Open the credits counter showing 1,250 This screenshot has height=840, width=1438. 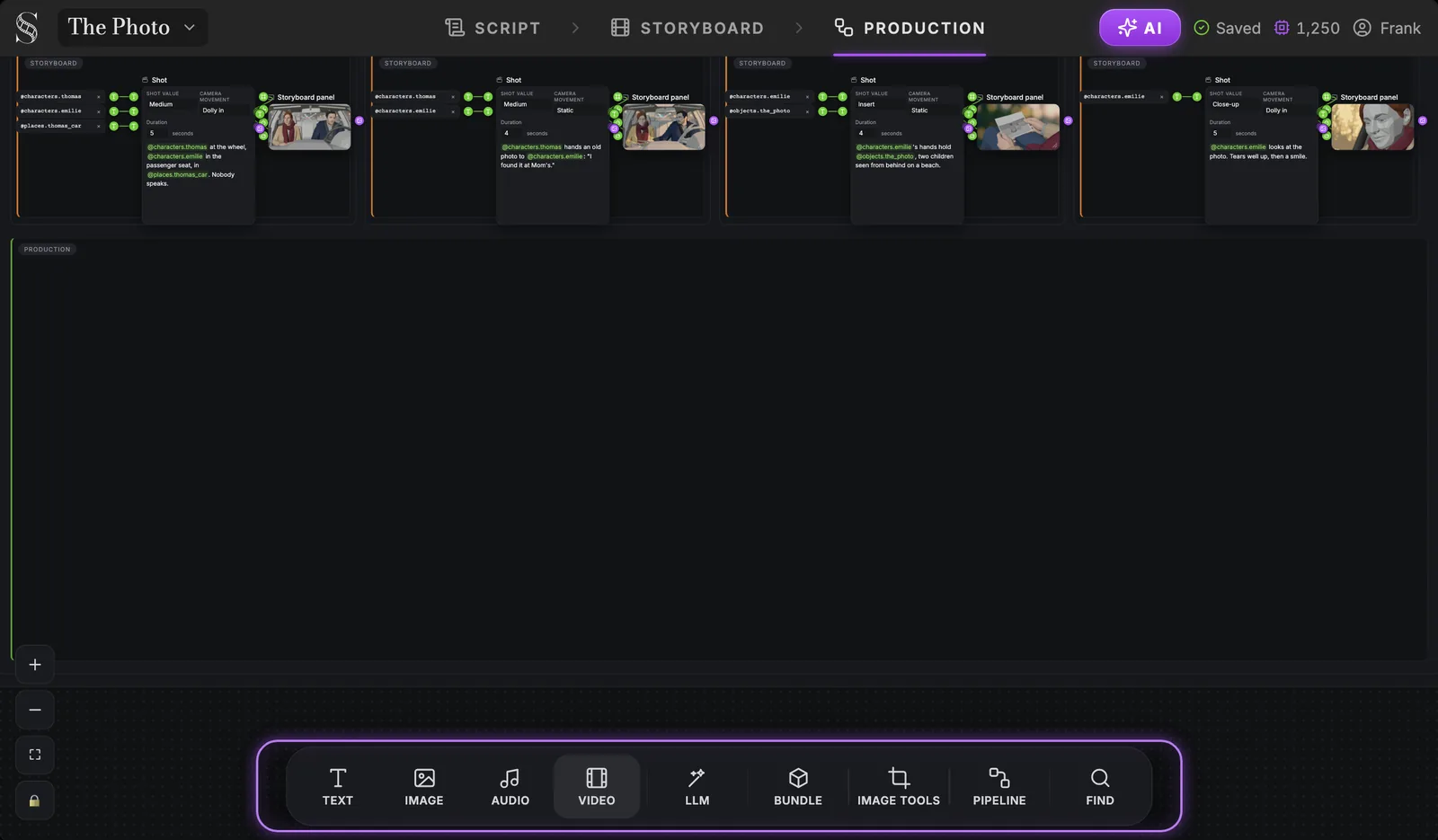(x=1307, y=28)
